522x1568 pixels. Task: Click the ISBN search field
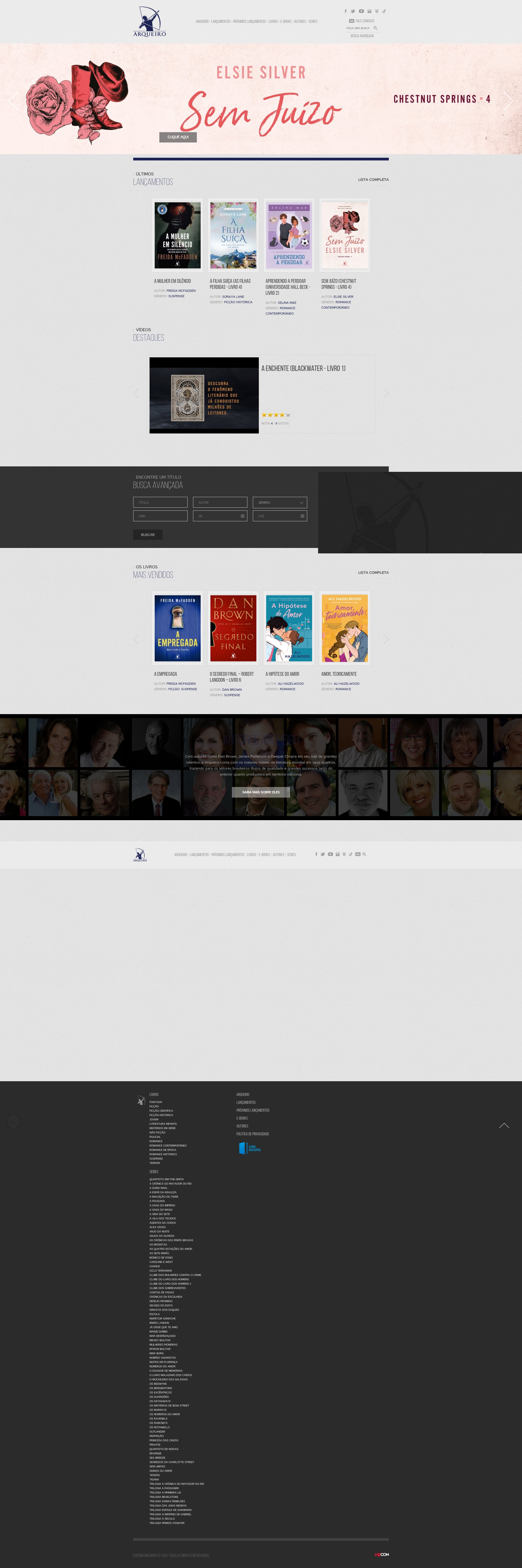click(x=160, y=516)
